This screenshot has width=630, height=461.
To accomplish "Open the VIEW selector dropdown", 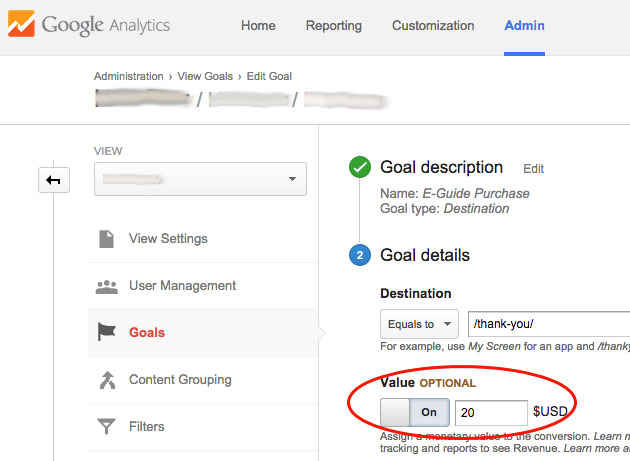I will (x=200, y=179).
